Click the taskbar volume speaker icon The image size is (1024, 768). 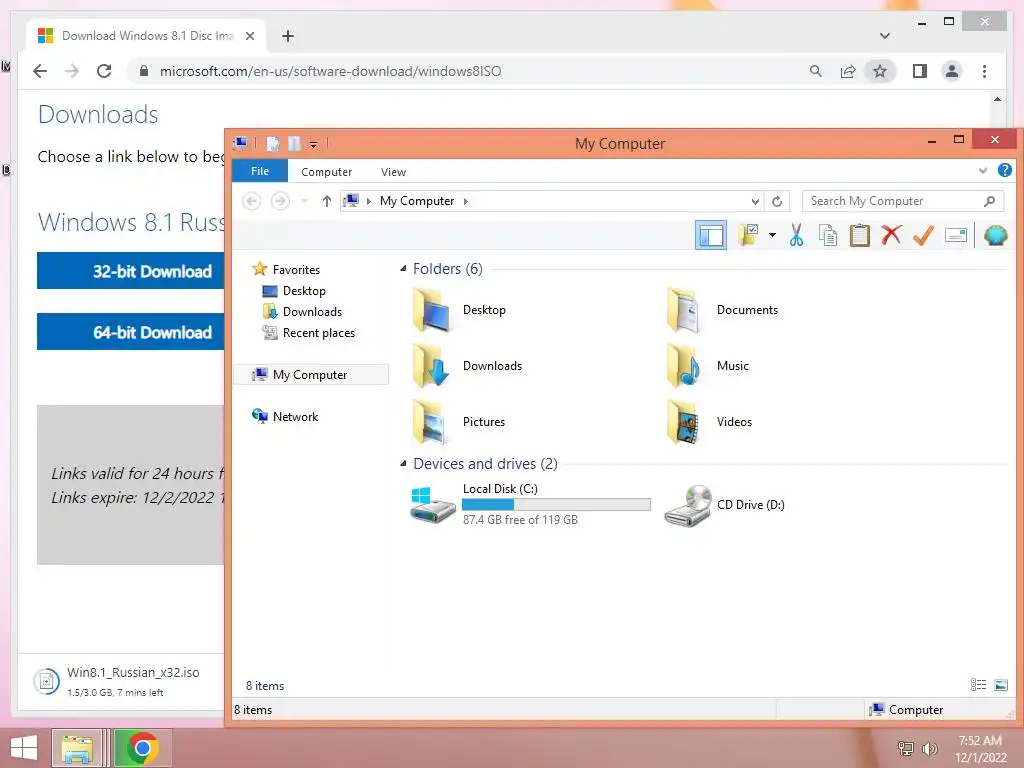(x=929, y=749)
